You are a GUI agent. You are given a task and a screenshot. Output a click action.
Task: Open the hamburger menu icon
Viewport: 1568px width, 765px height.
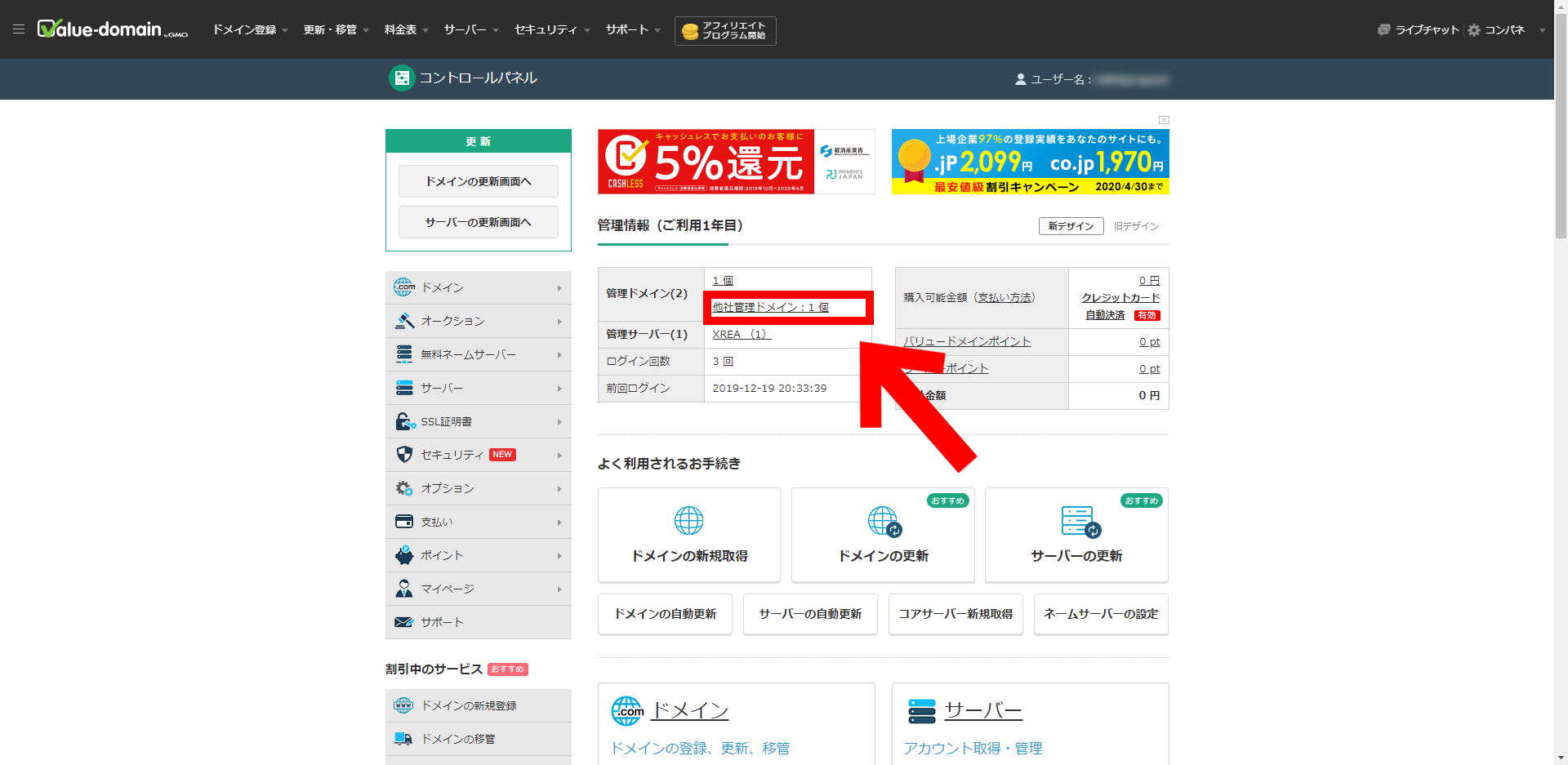tap(19, 29)
